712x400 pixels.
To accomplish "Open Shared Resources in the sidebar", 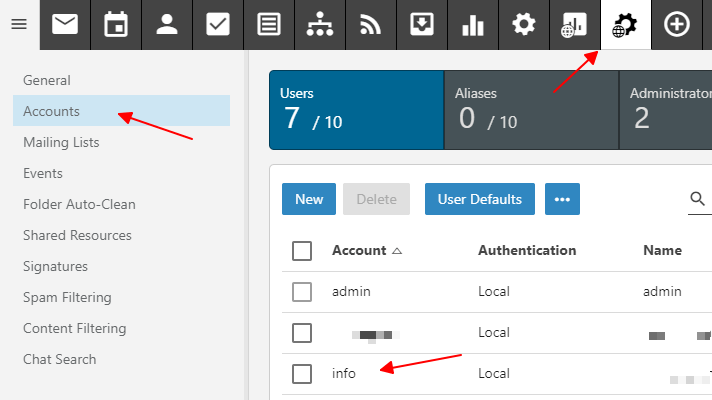I will coord(121,235).
